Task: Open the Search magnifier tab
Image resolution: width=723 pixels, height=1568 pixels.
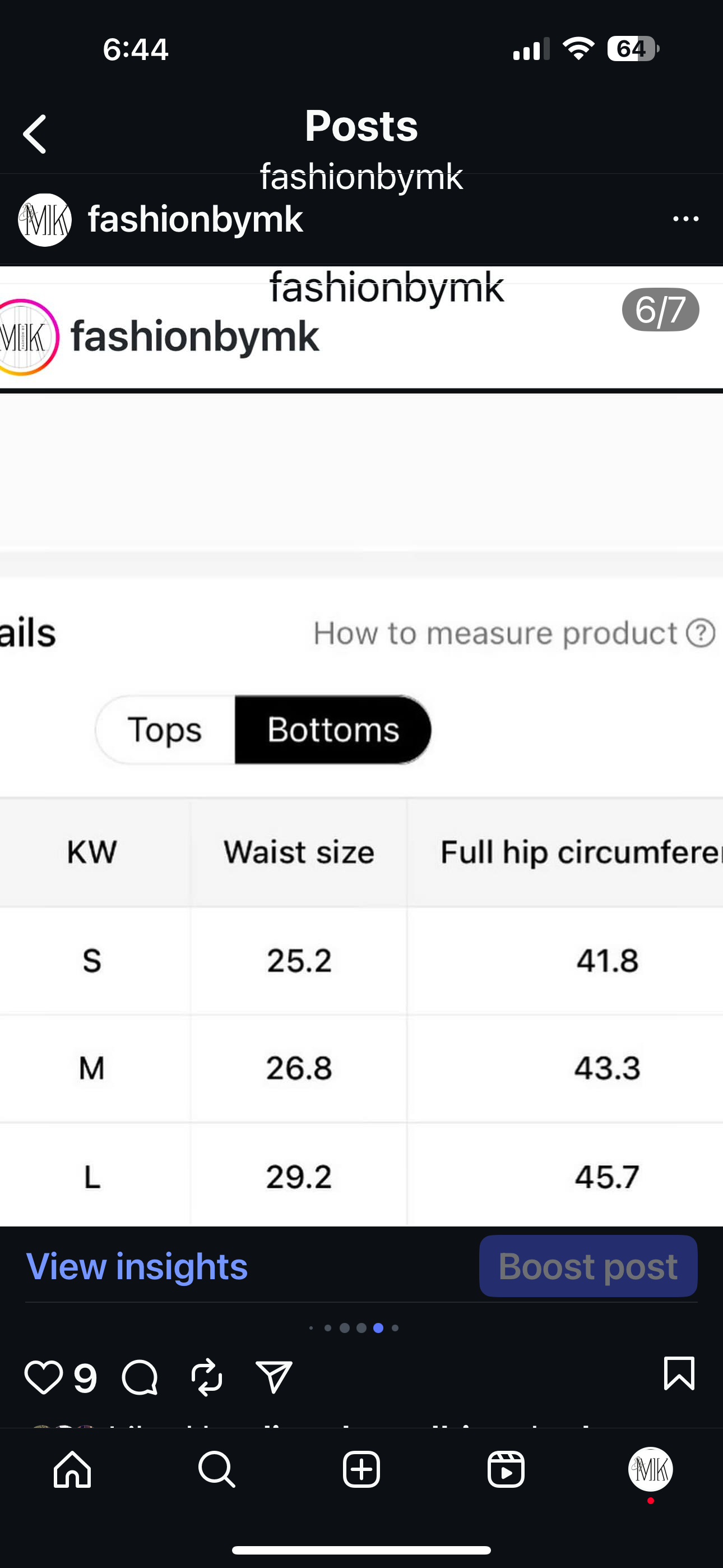Action: (217, 1469)
